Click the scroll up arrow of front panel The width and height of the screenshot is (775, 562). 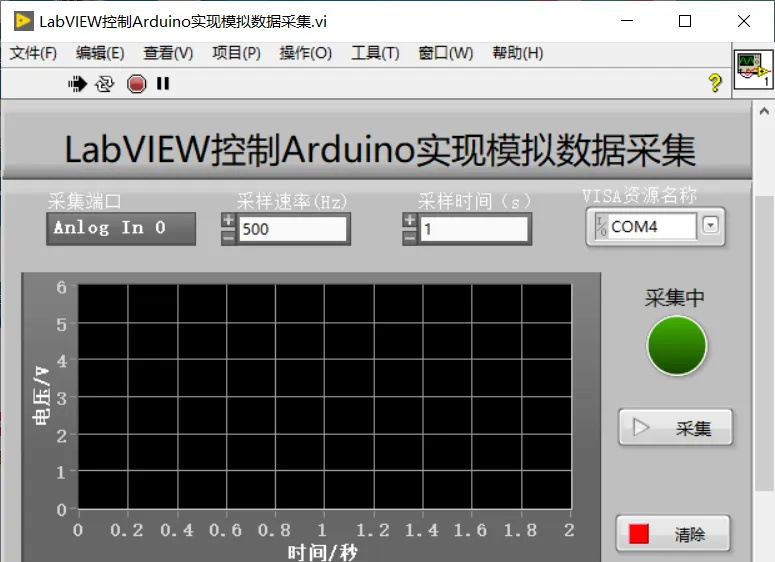(764, 112)
